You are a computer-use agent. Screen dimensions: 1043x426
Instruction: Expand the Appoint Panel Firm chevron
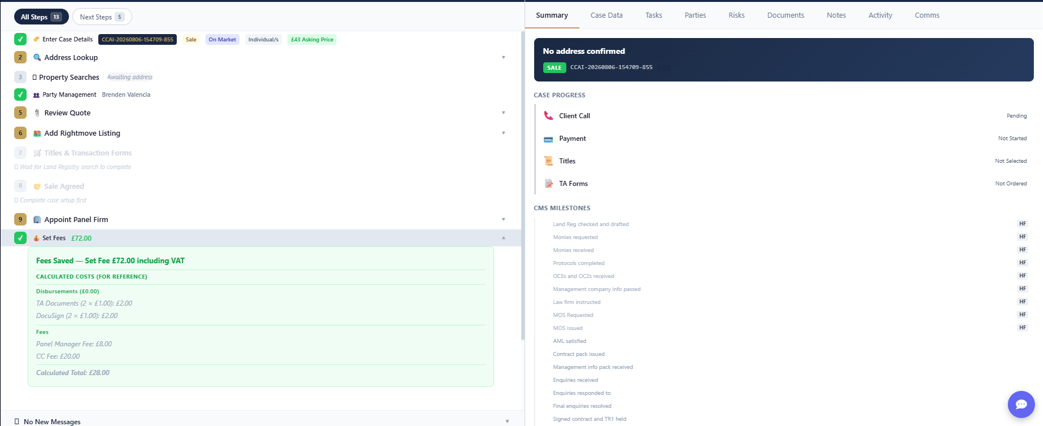coord(504,220)
